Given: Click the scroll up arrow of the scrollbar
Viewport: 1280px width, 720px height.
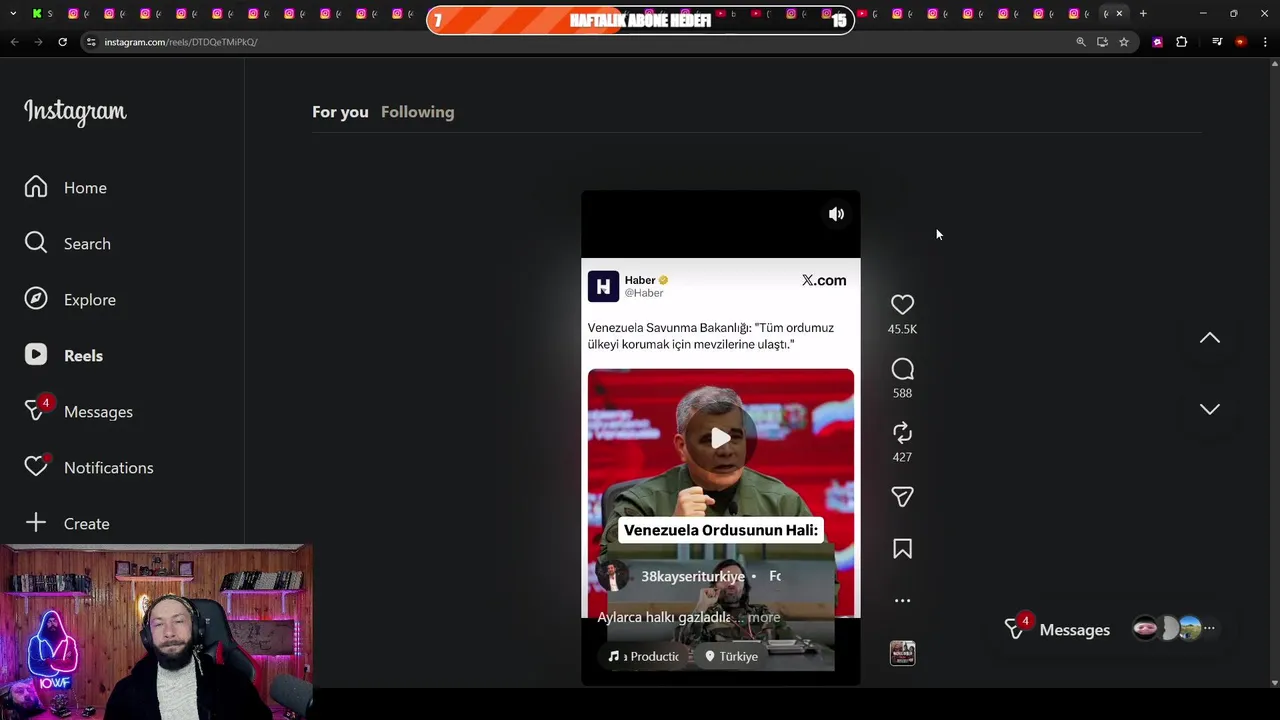Looking at the screenshot, I should [x=1274, y=64].
